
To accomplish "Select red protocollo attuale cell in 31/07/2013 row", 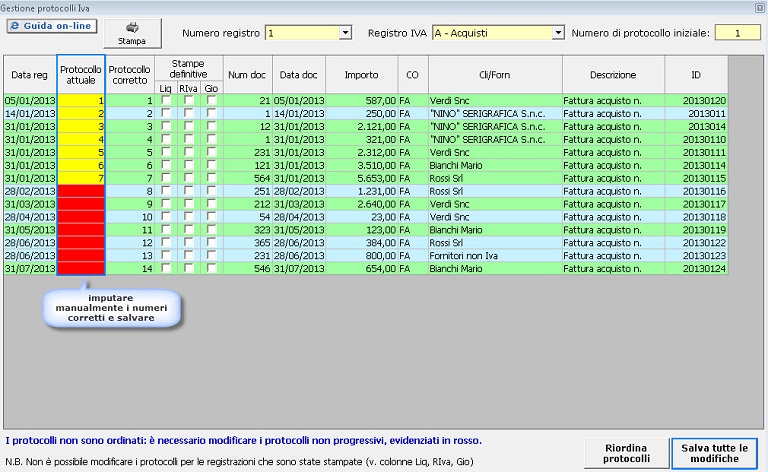I will coord(81,268).
